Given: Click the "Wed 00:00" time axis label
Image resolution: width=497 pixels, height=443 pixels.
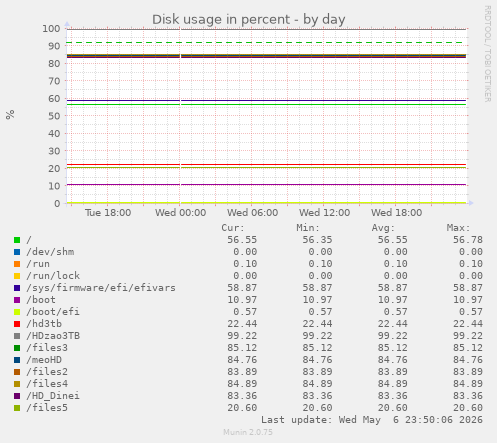Looking at the screenshot, I should click(180, 213).
